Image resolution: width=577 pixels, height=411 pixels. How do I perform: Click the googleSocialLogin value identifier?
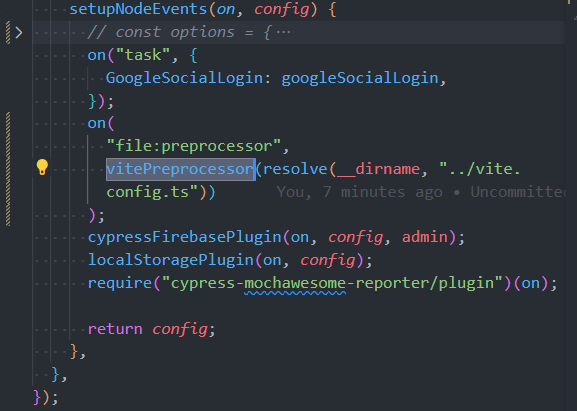[x=360, y=78]
